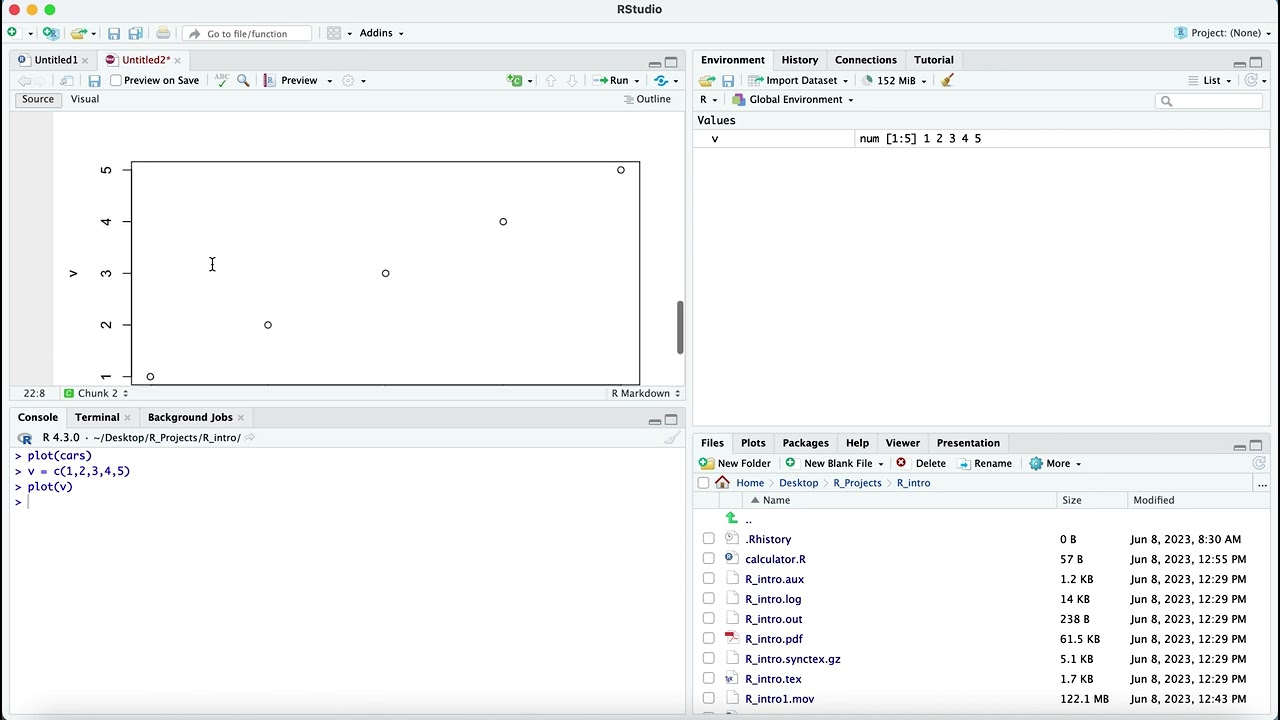The height and width of the screenshot is (720, 1280).
Task: Switch to the Plots tab
Action: click(x=753, y=443)
